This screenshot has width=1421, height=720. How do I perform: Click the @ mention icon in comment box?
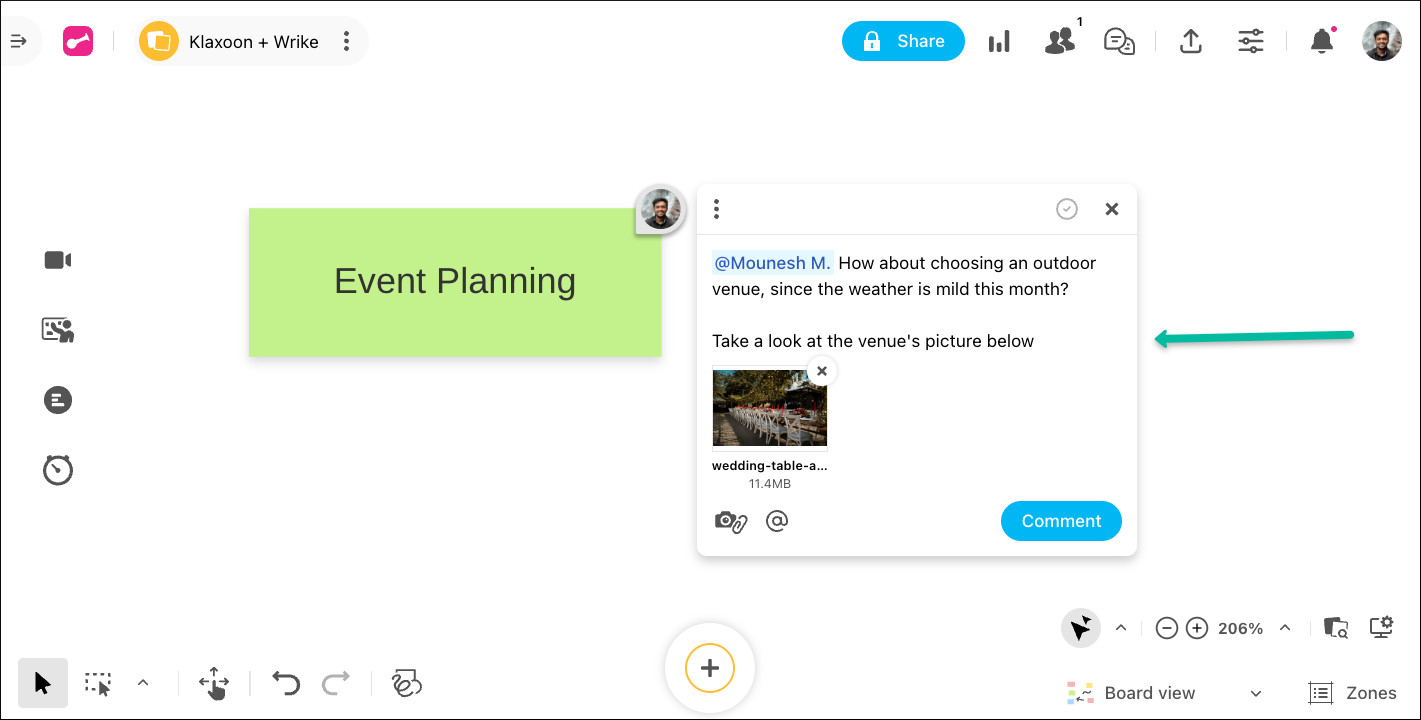tap(777, 521)
